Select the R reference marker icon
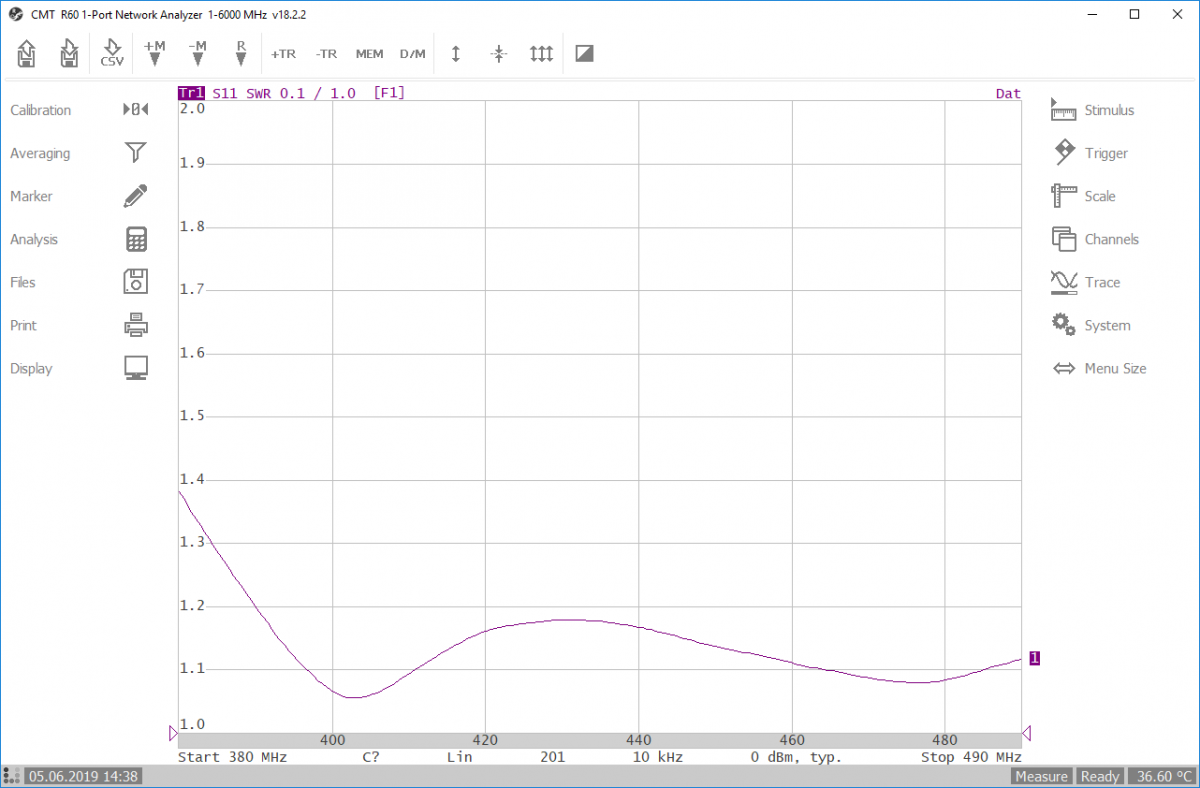The height and width of the screenshot is (788, 1200). 241,53
